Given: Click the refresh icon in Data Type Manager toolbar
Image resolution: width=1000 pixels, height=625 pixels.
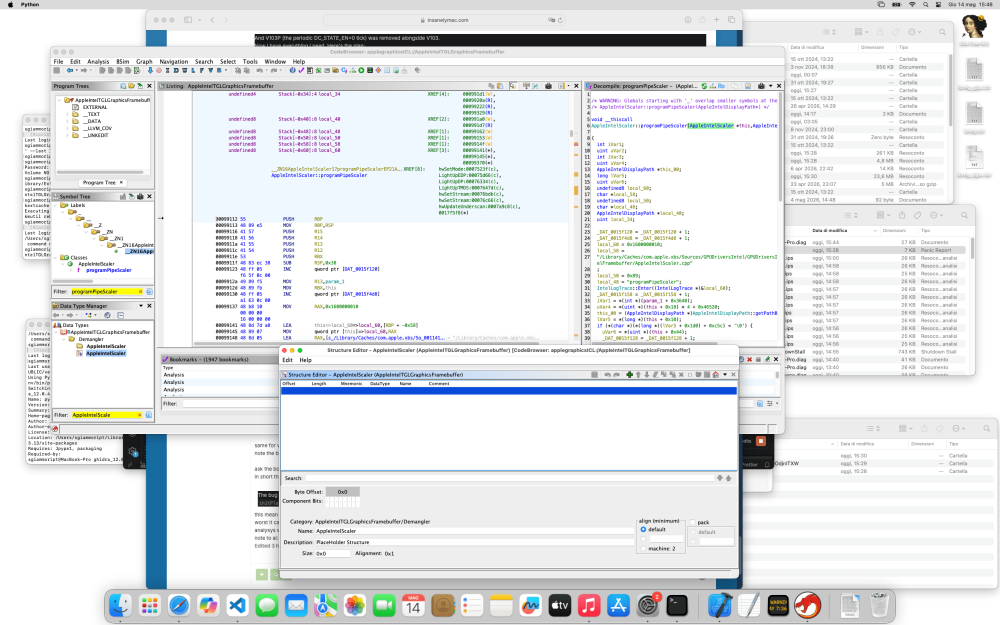Looking at the screenshot, I should click(x=107, y=315).
